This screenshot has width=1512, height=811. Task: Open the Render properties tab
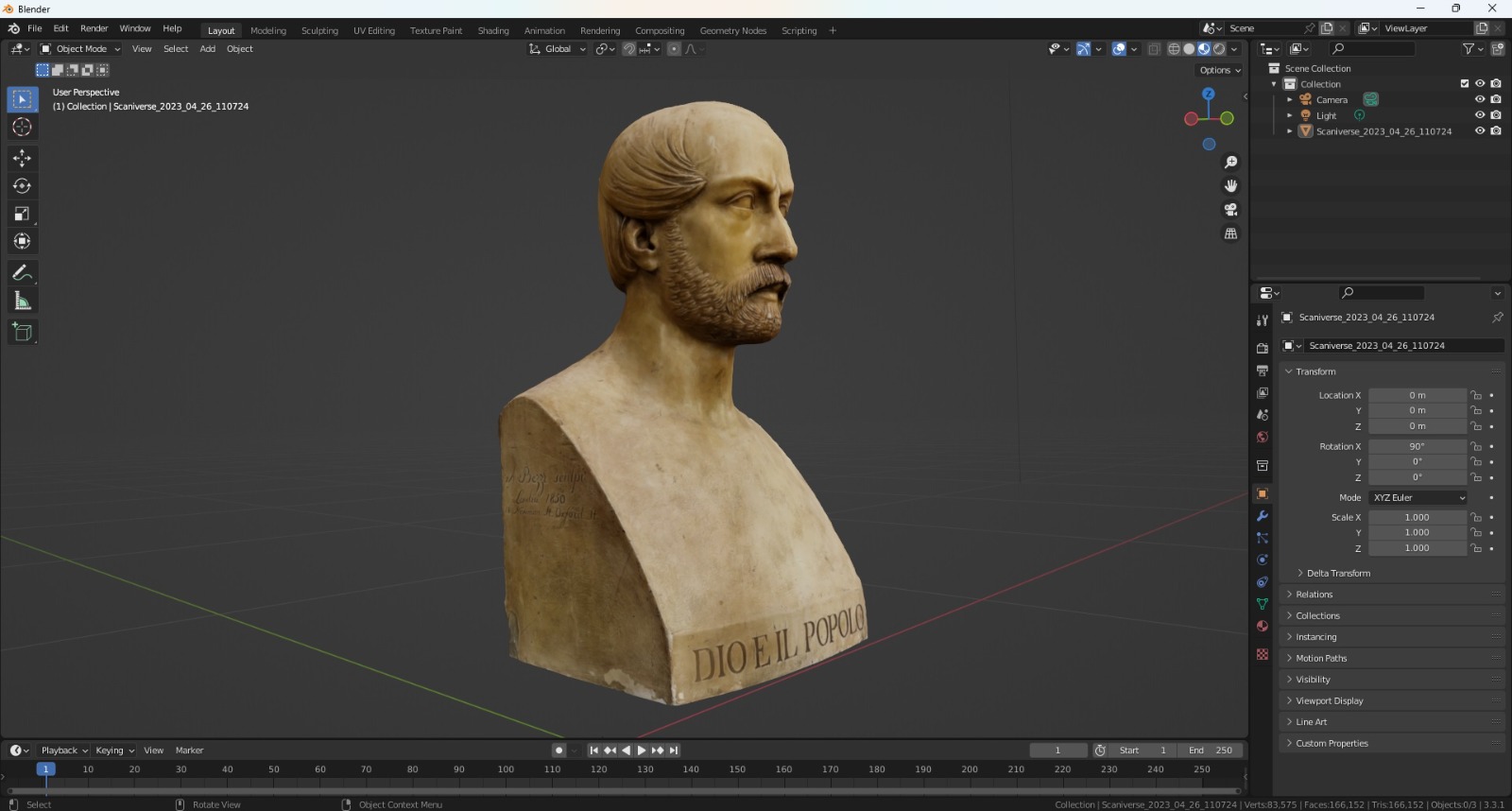tap(1262, 348)
